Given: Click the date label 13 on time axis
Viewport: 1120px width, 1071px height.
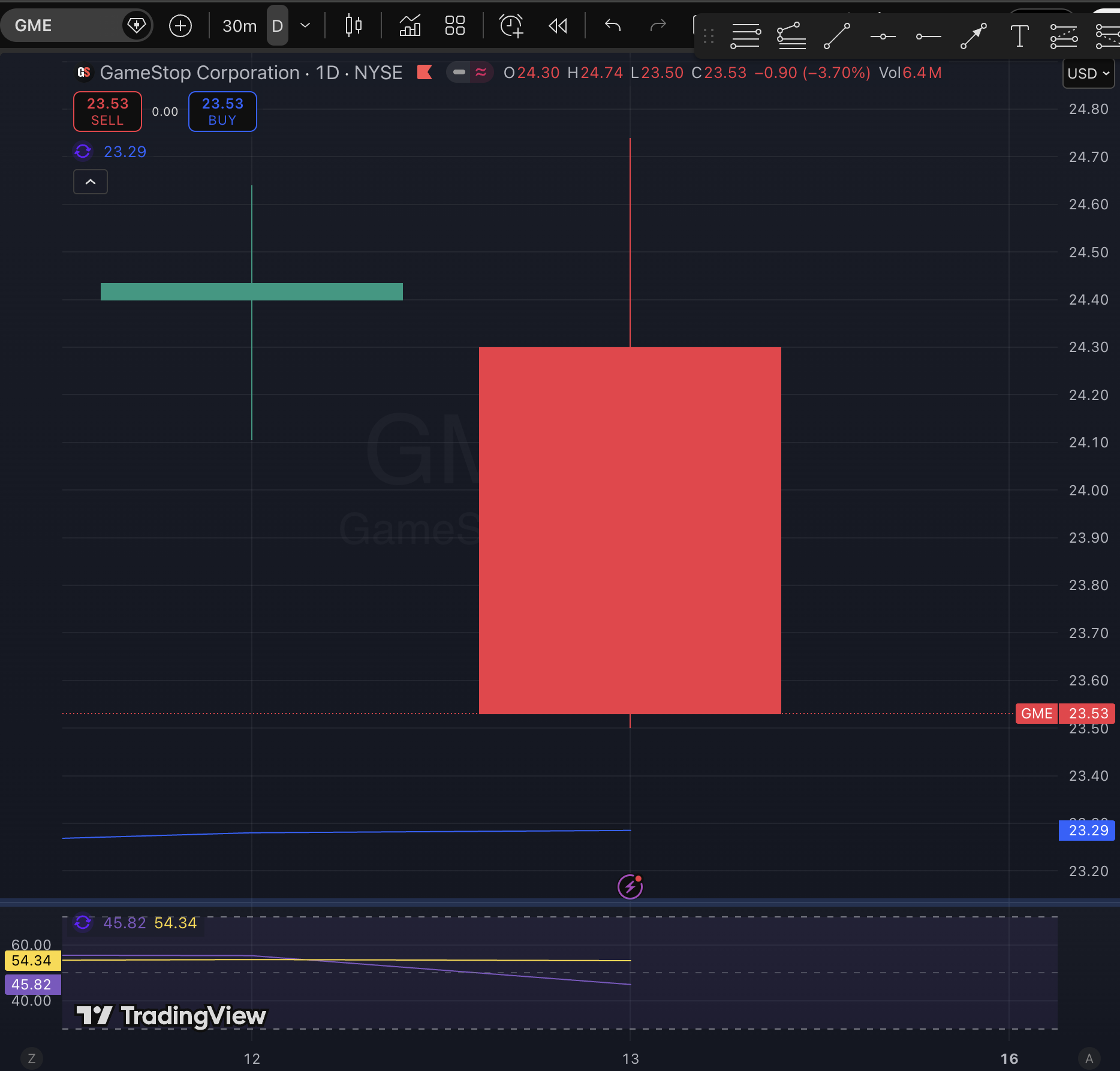Looking at the screenshot, I should [x=630, y=1059].
